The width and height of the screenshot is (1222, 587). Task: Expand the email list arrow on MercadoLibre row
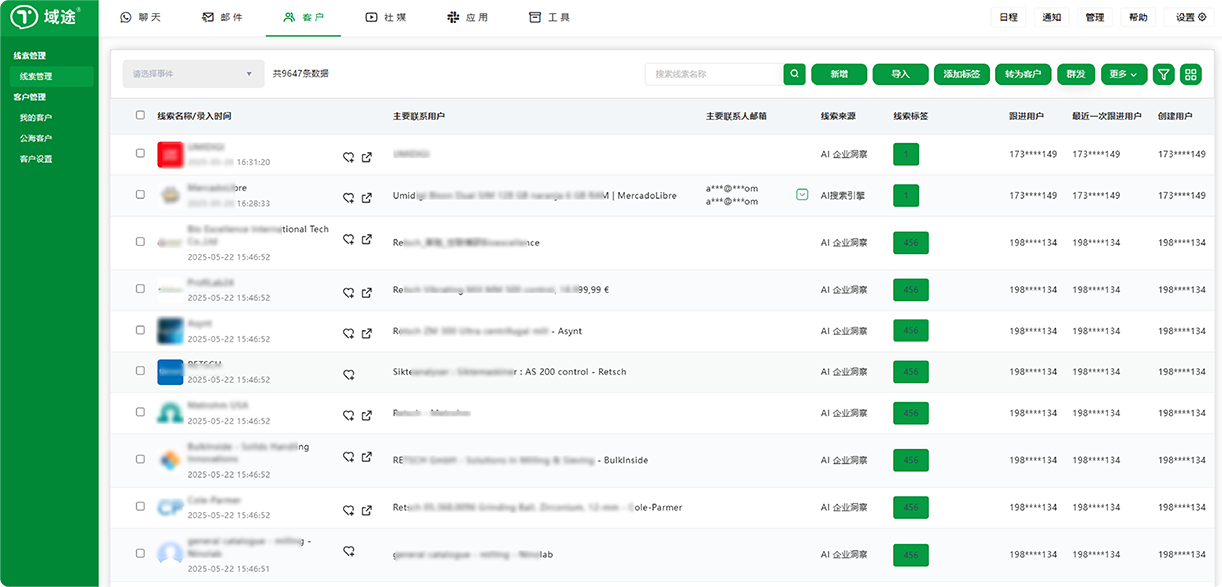tap(802, 195)
